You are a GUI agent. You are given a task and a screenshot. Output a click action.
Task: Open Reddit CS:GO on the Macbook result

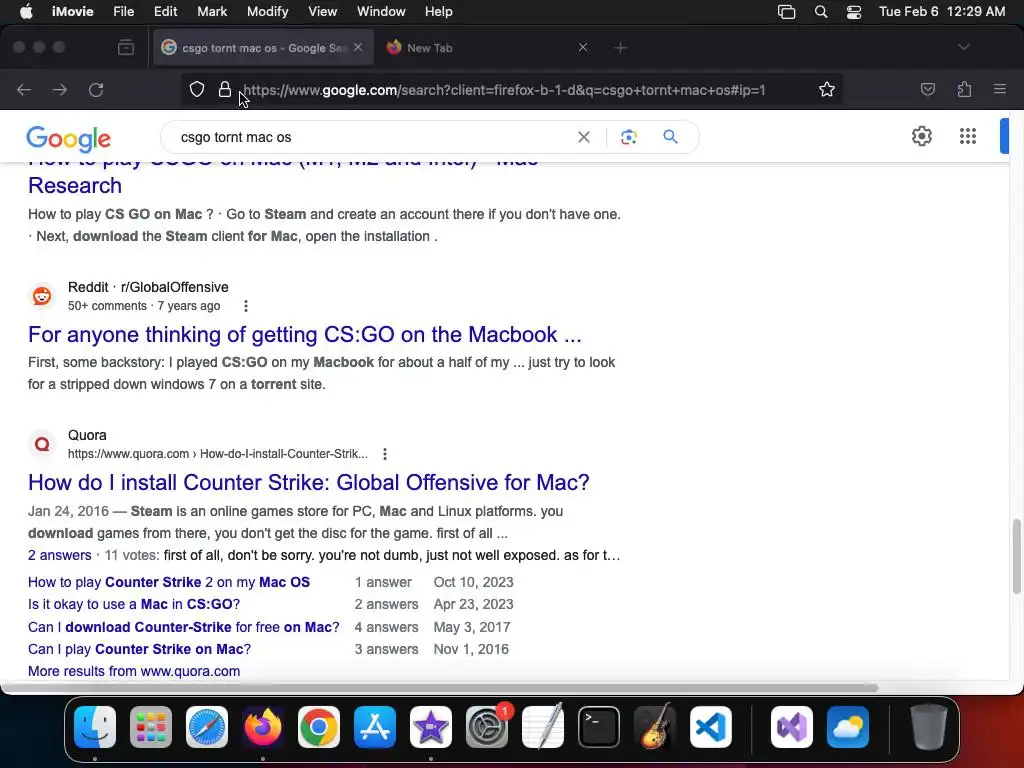pos(304,334)
